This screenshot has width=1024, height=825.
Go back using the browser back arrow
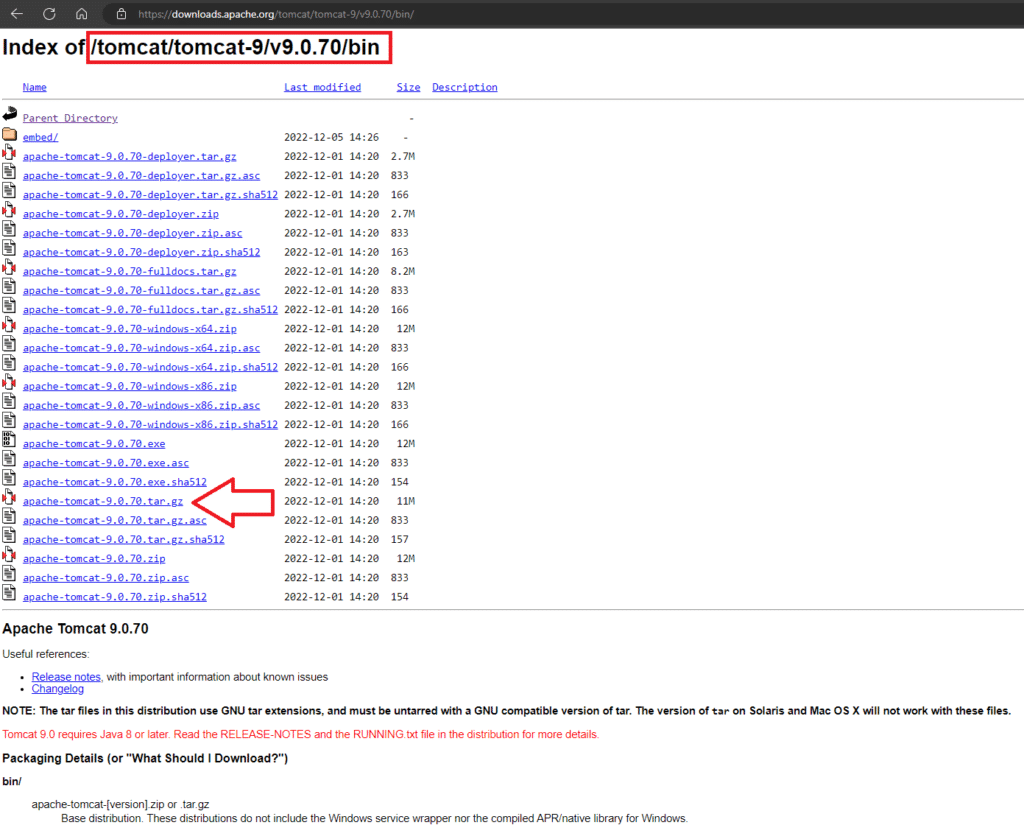coord(17,14)
